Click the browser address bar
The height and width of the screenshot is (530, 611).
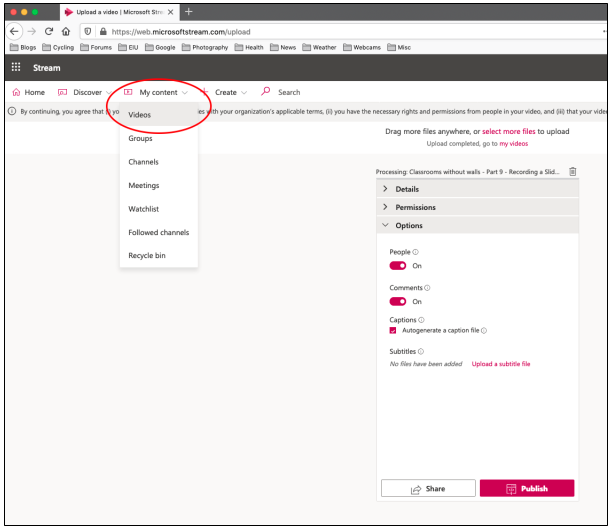[x=300, y=31]
